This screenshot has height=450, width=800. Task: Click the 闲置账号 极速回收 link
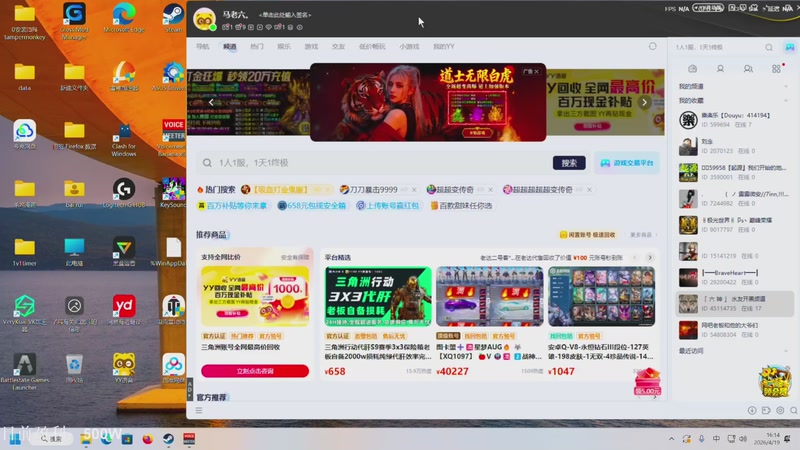pos(587,235)
